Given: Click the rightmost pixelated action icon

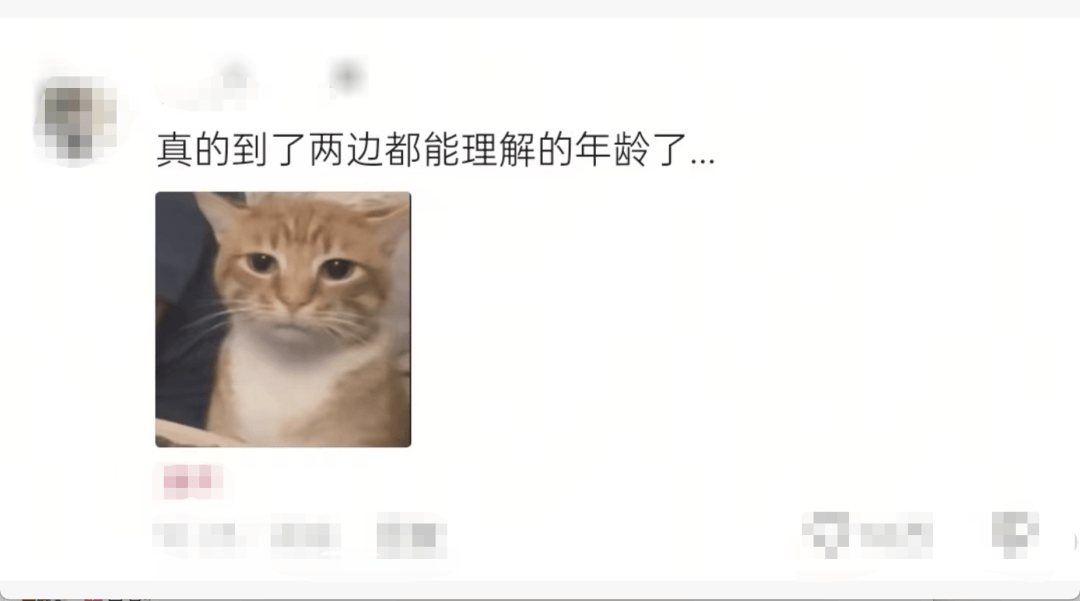Looking at the screenshot, I should tap(1015, 535).
